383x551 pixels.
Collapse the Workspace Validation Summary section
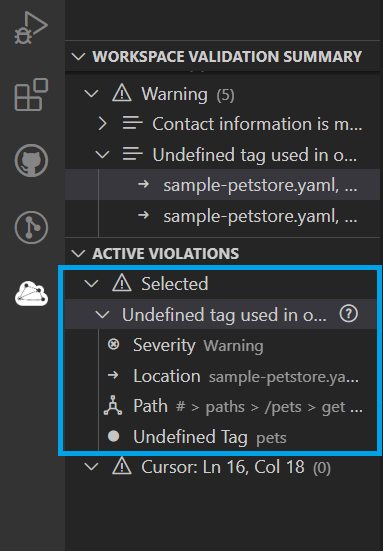(78, 57)
